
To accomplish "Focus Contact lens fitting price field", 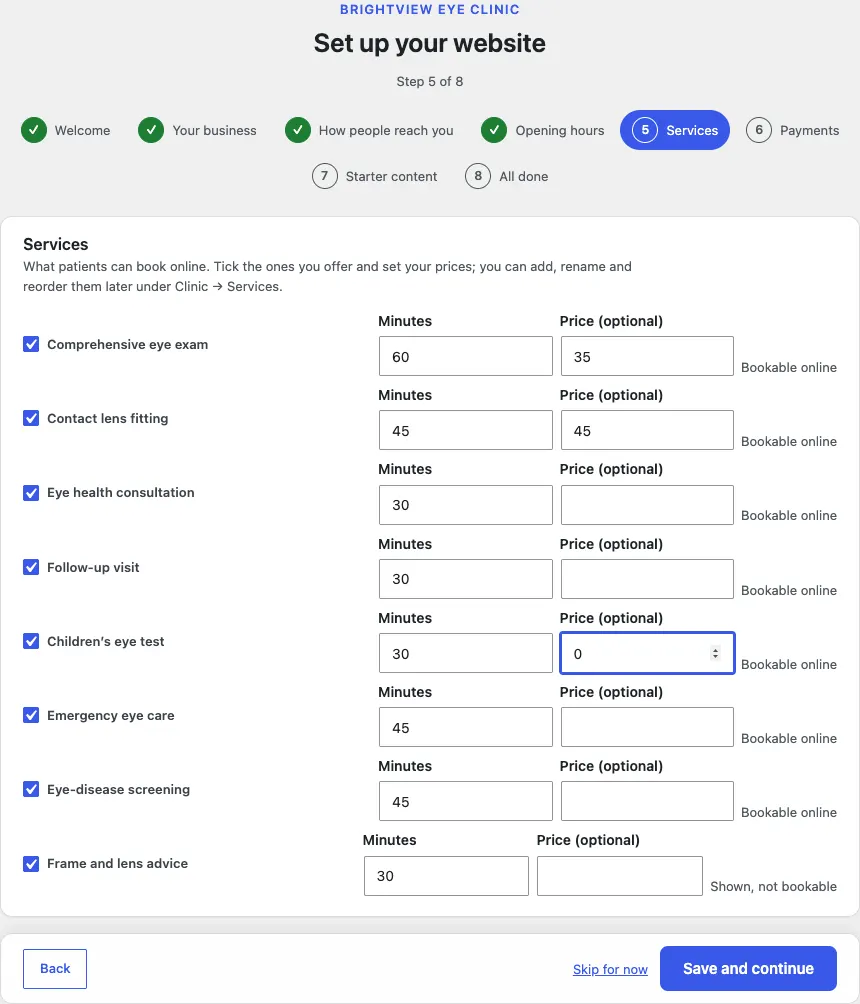I will point(647,430).
